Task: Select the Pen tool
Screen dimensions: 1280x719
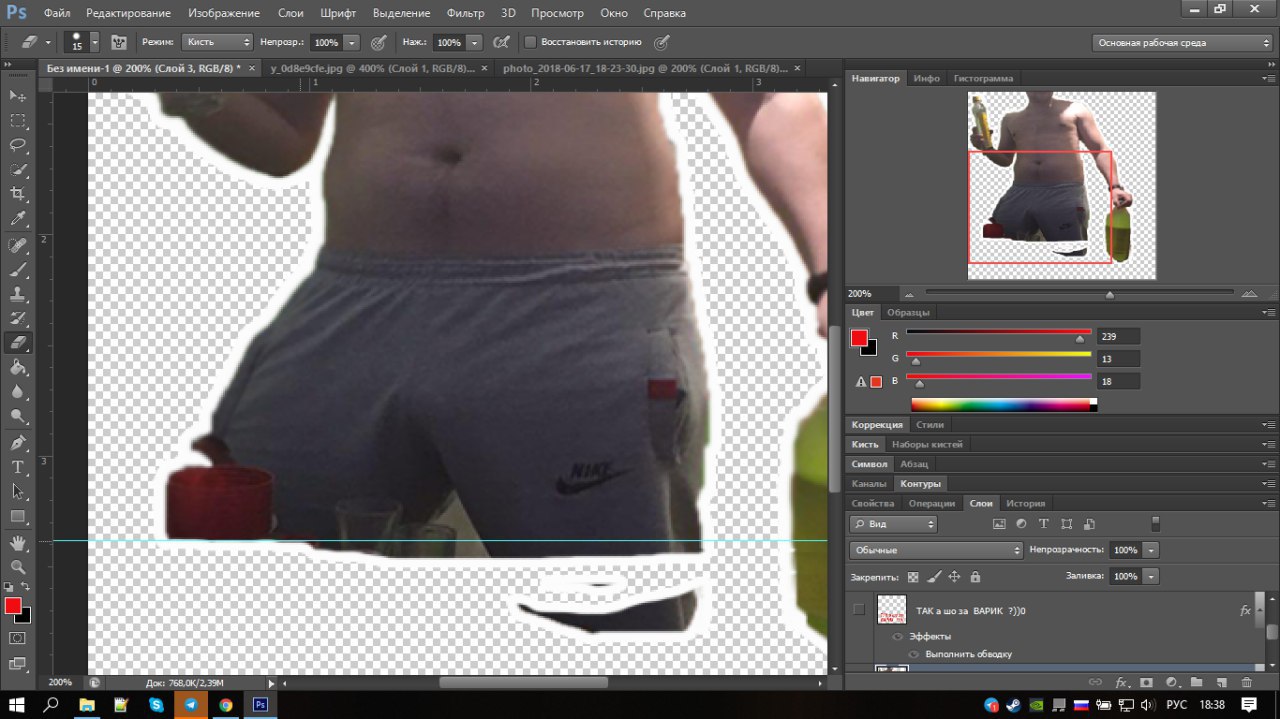Action: coord(18,442)
